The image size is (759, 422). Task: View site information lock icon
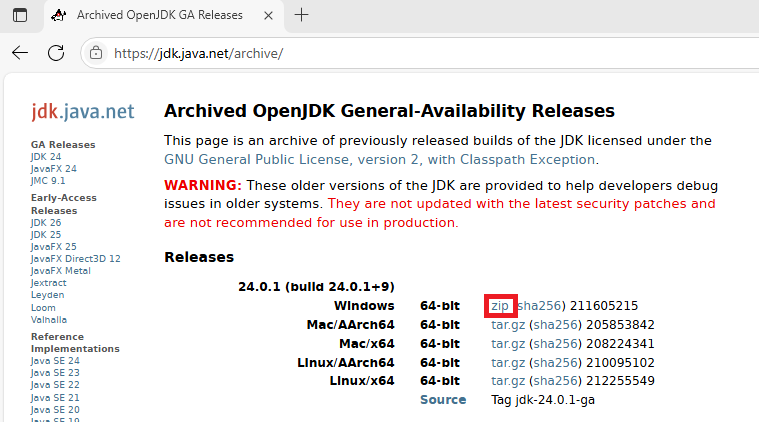point(96,53)
